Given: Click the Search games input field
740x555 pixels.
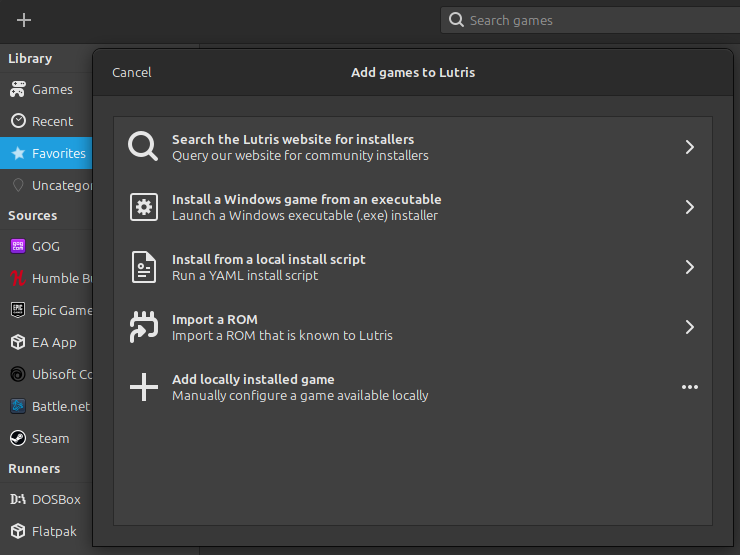Looking at the screenshot, I should (x=590, y=20).
